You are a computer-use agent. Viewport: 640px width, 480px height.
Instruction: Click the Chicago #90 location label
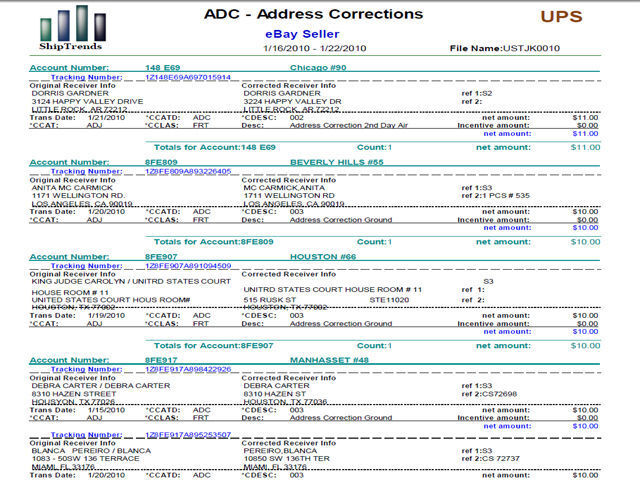[318, 68]
